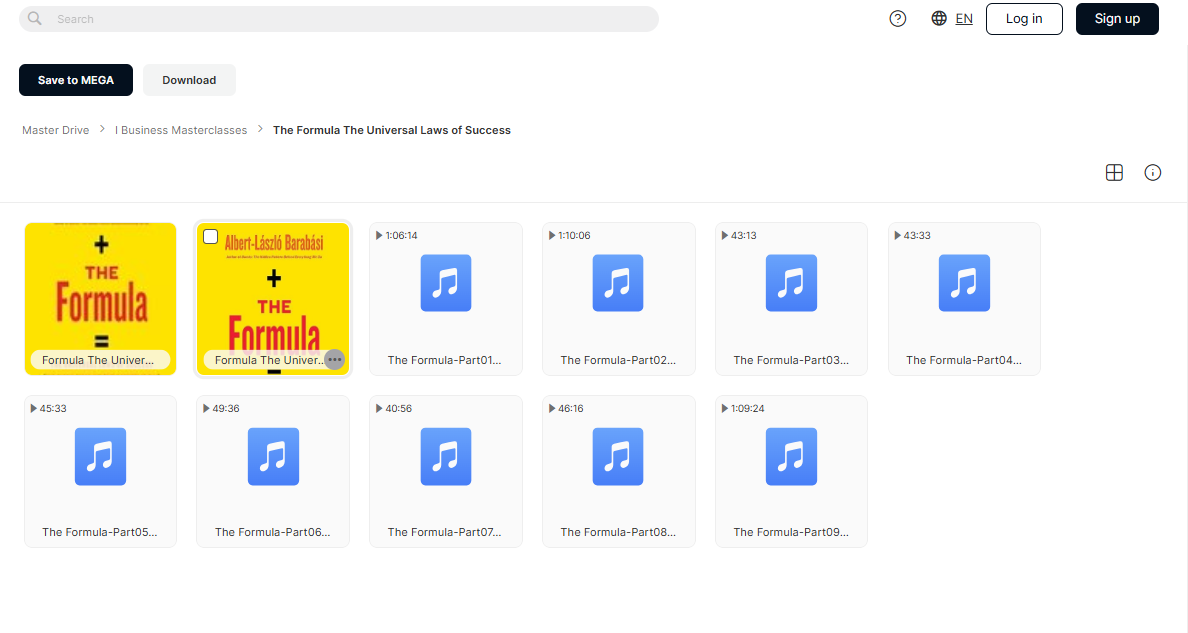Click the Download button

point(189,80)
